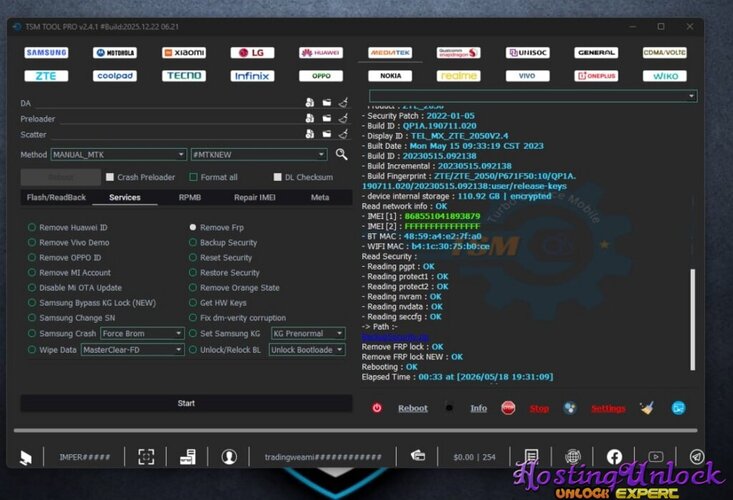Open the user account icon
Image resolution: width=733 pixels, height=500 pixels.
pos(229,457)
